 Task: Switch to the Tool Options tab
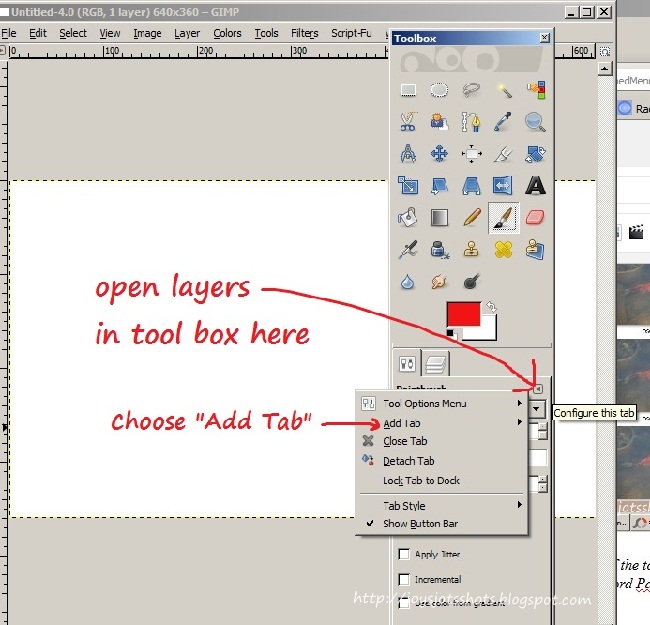point(407,364)
